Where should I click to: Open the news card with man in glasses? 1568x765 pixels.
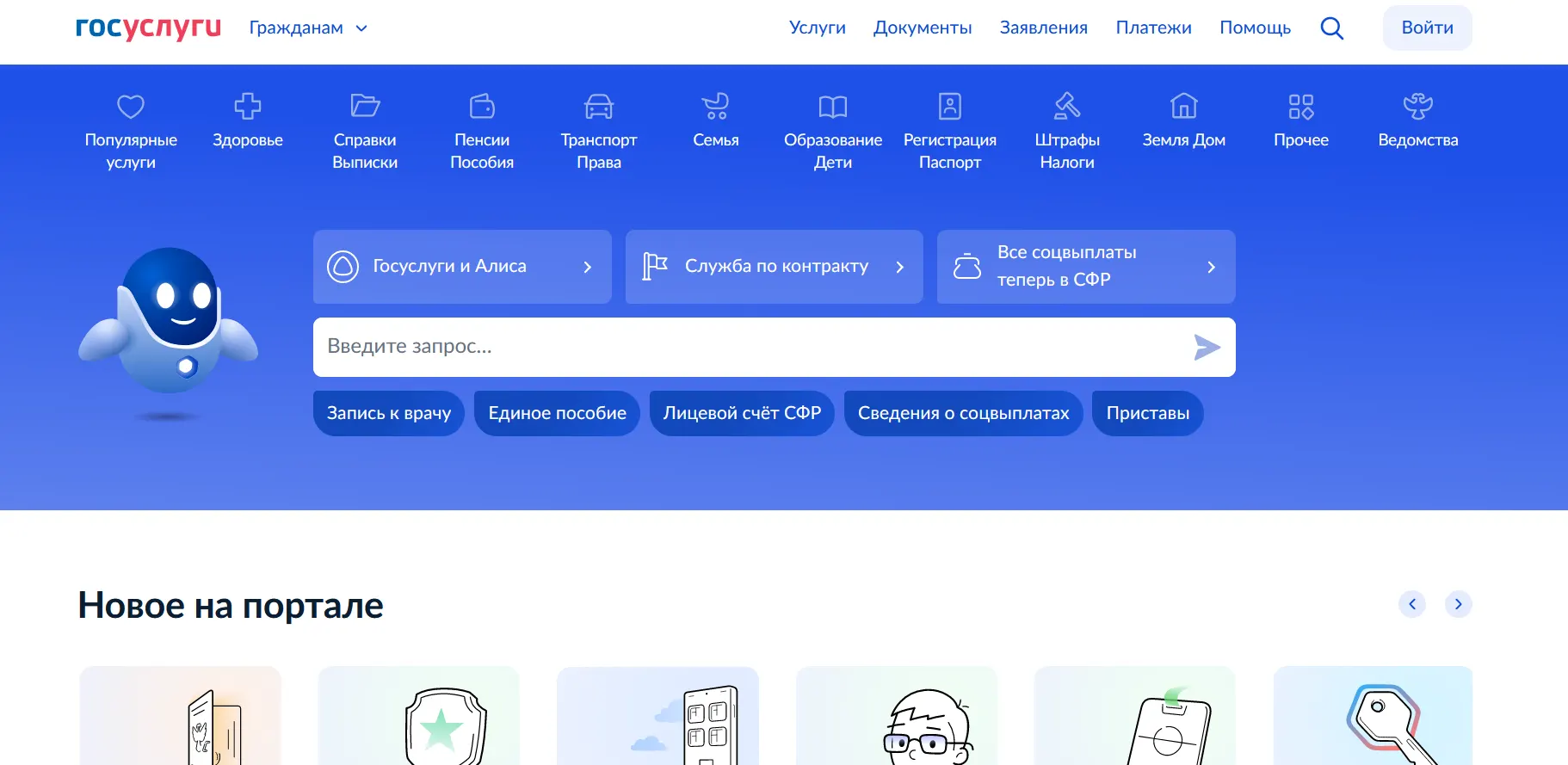click(897, 716)
